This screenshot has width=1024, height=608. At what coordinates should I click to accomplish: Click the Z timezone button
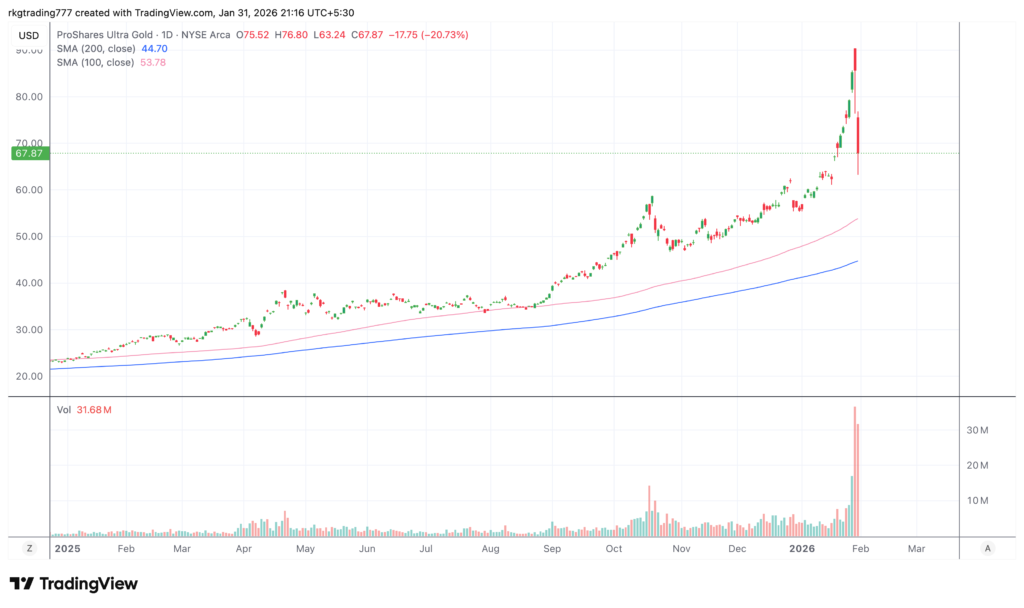29,548
